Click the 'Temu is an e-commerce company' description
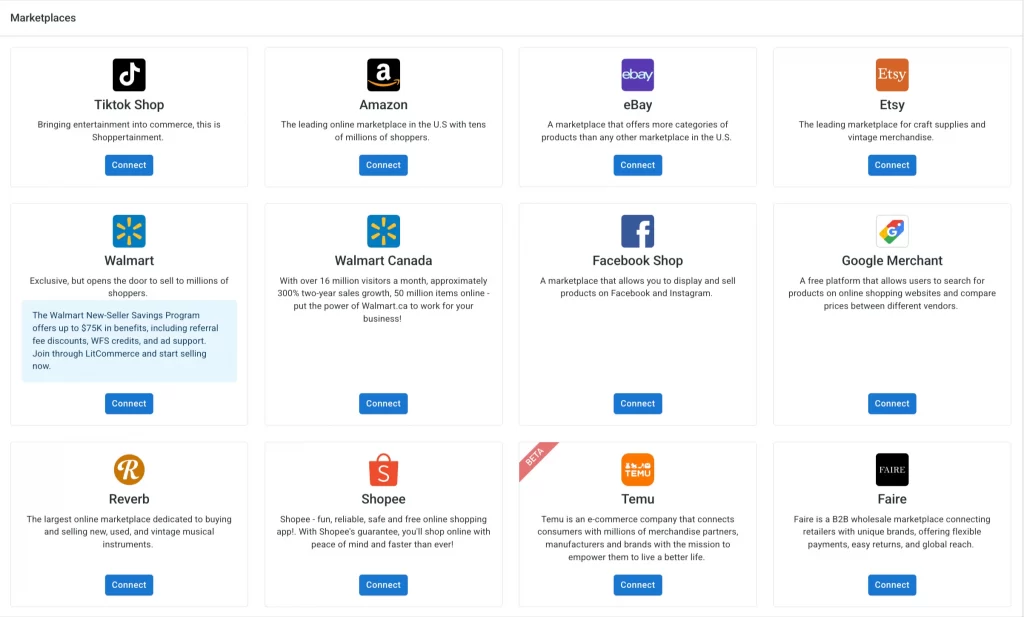1024x617 pixels. [637, 538]
